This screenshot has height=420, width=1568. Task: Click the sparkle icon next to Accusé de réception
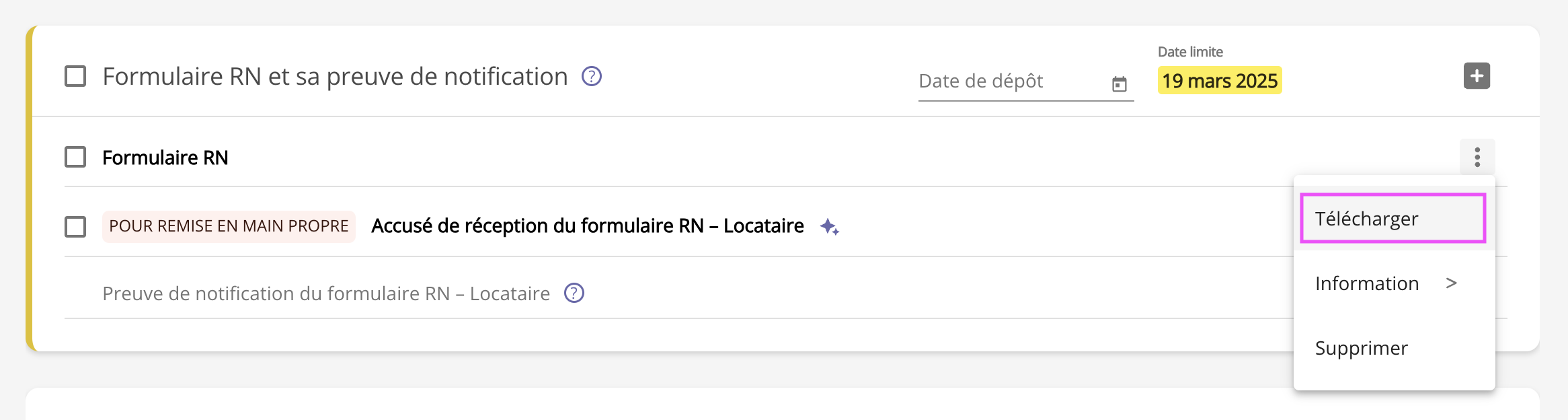[829, 227]
